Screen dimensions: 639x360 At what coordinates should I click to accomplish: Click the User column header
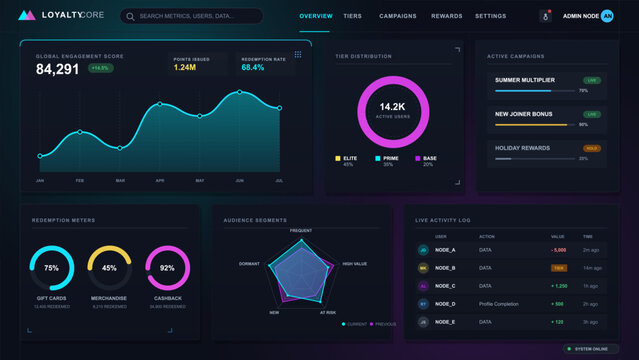pos(441,236)
